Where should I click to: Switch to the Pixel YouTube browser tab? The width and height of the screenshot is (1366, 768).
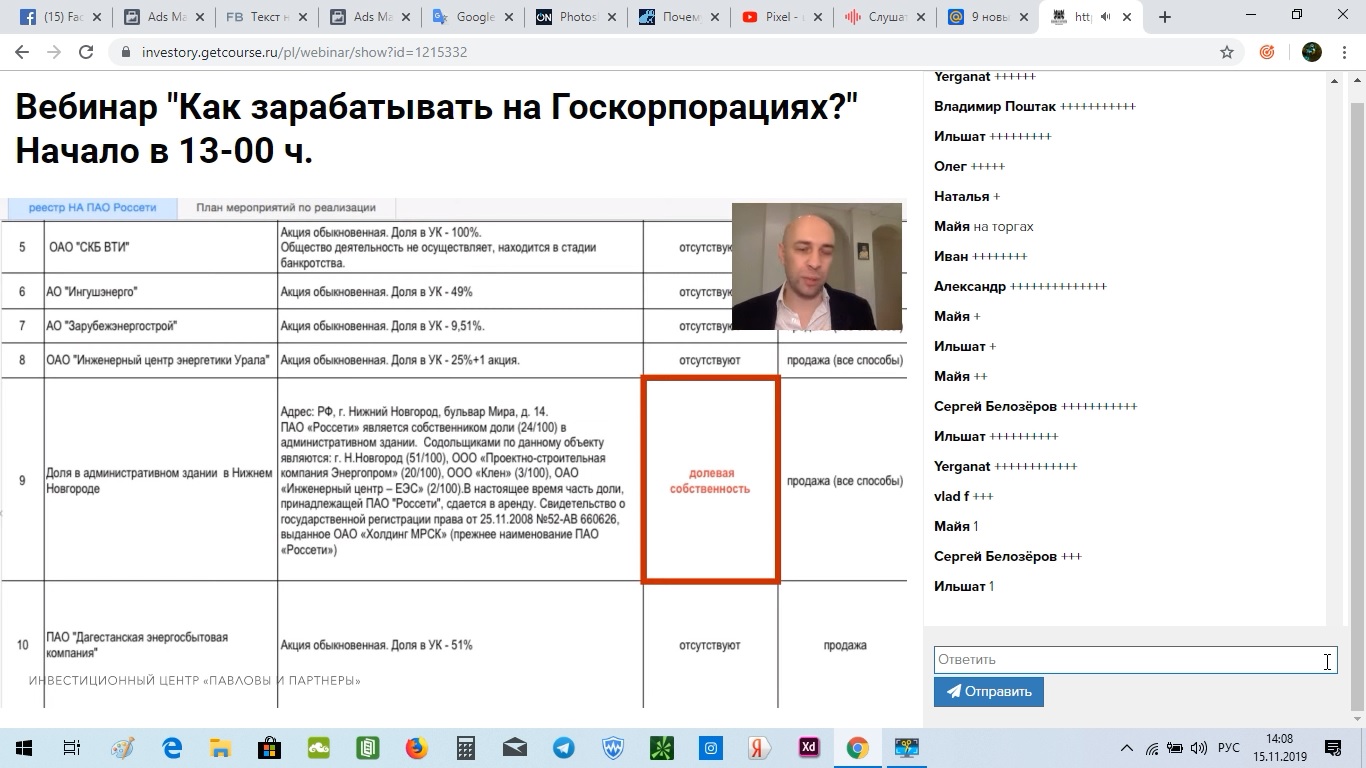(780, 16)
